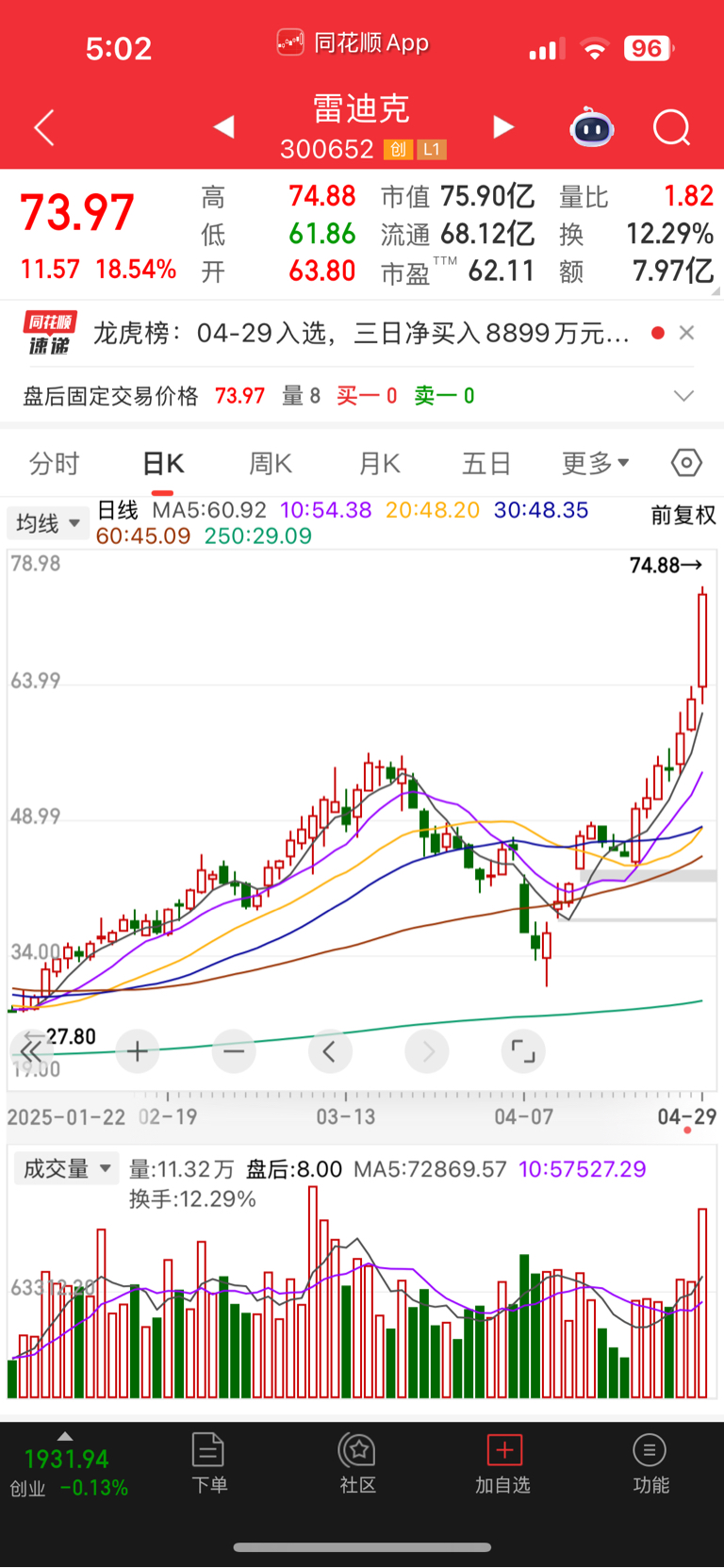Move chart right with the arrow button
Screen dimensions: 724x1568
427,1051
